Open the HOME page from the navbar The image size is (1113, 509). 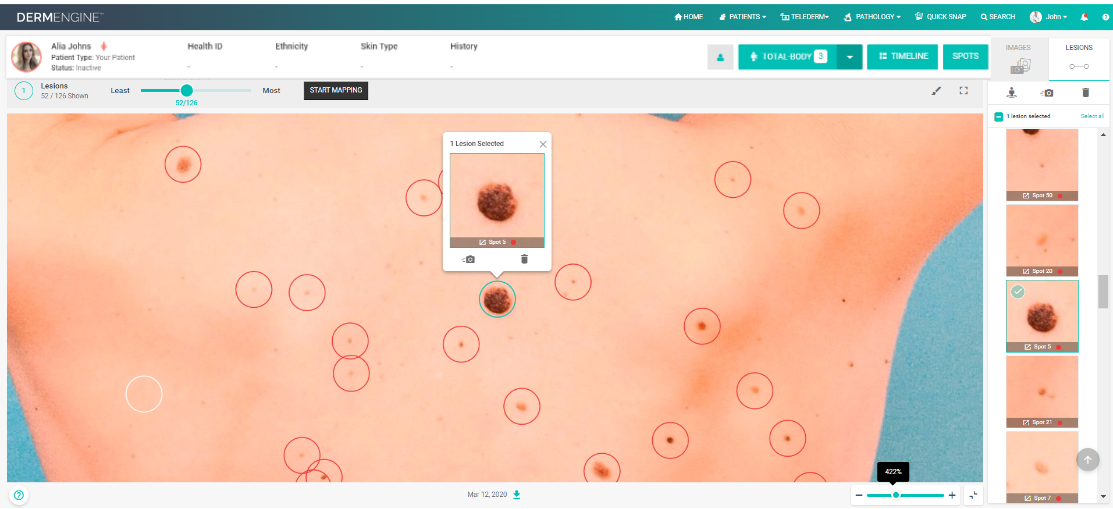(x=689, y=16)
